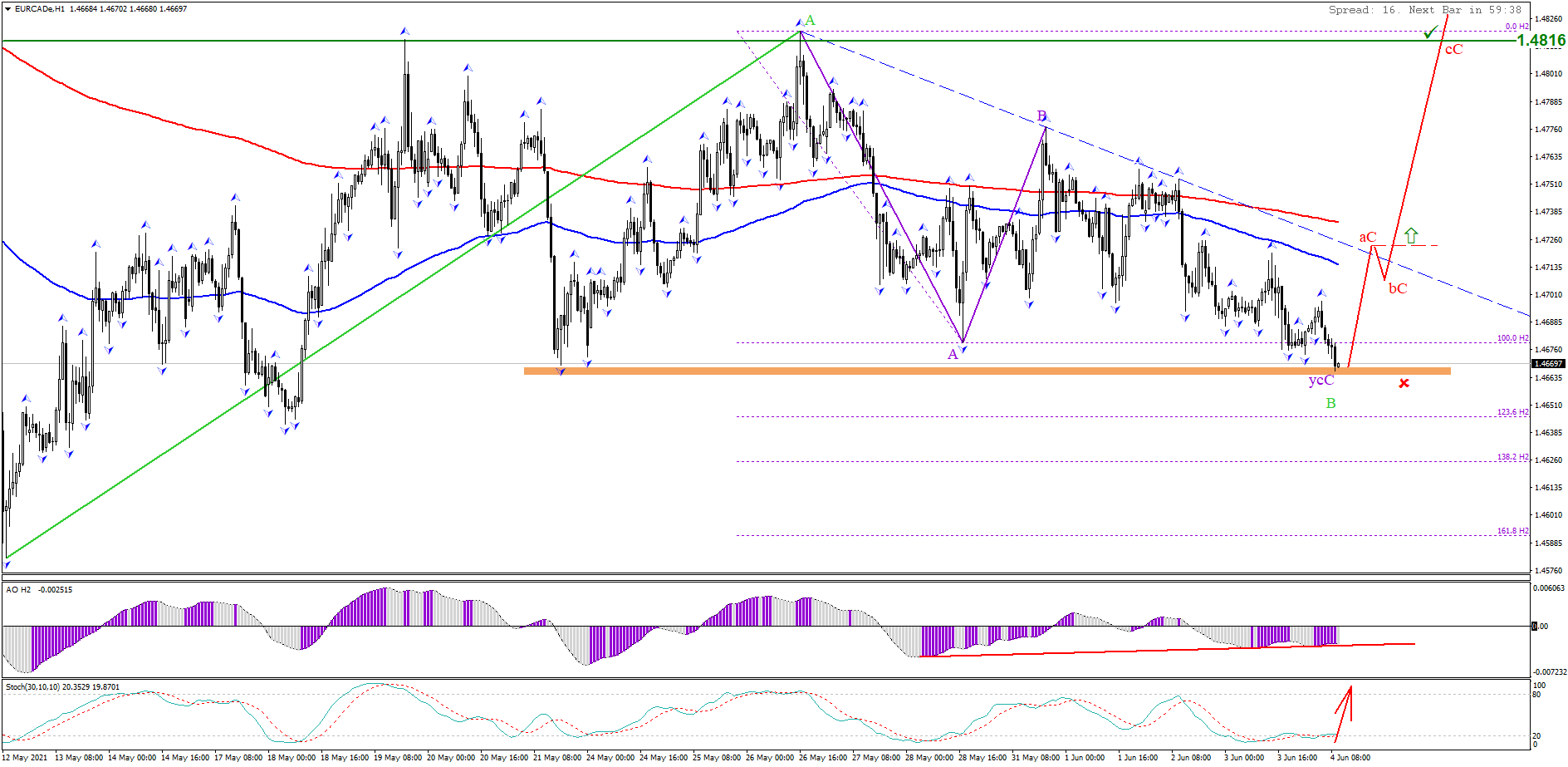
Task: Select the purple B wave label
Action: point(1041,116)
